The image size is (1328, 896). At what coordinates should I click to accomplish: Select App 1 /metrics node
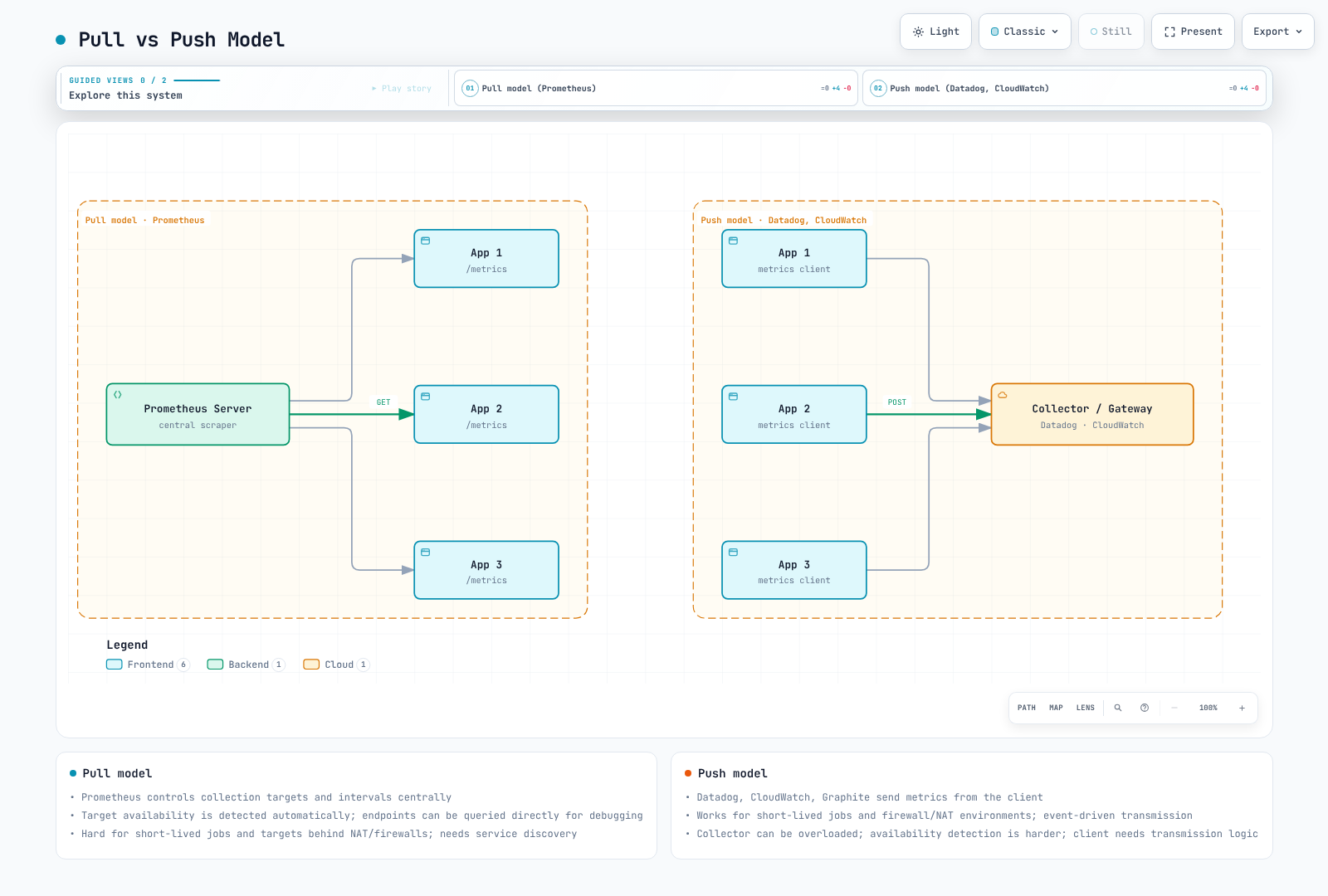[x=486, y=259]
